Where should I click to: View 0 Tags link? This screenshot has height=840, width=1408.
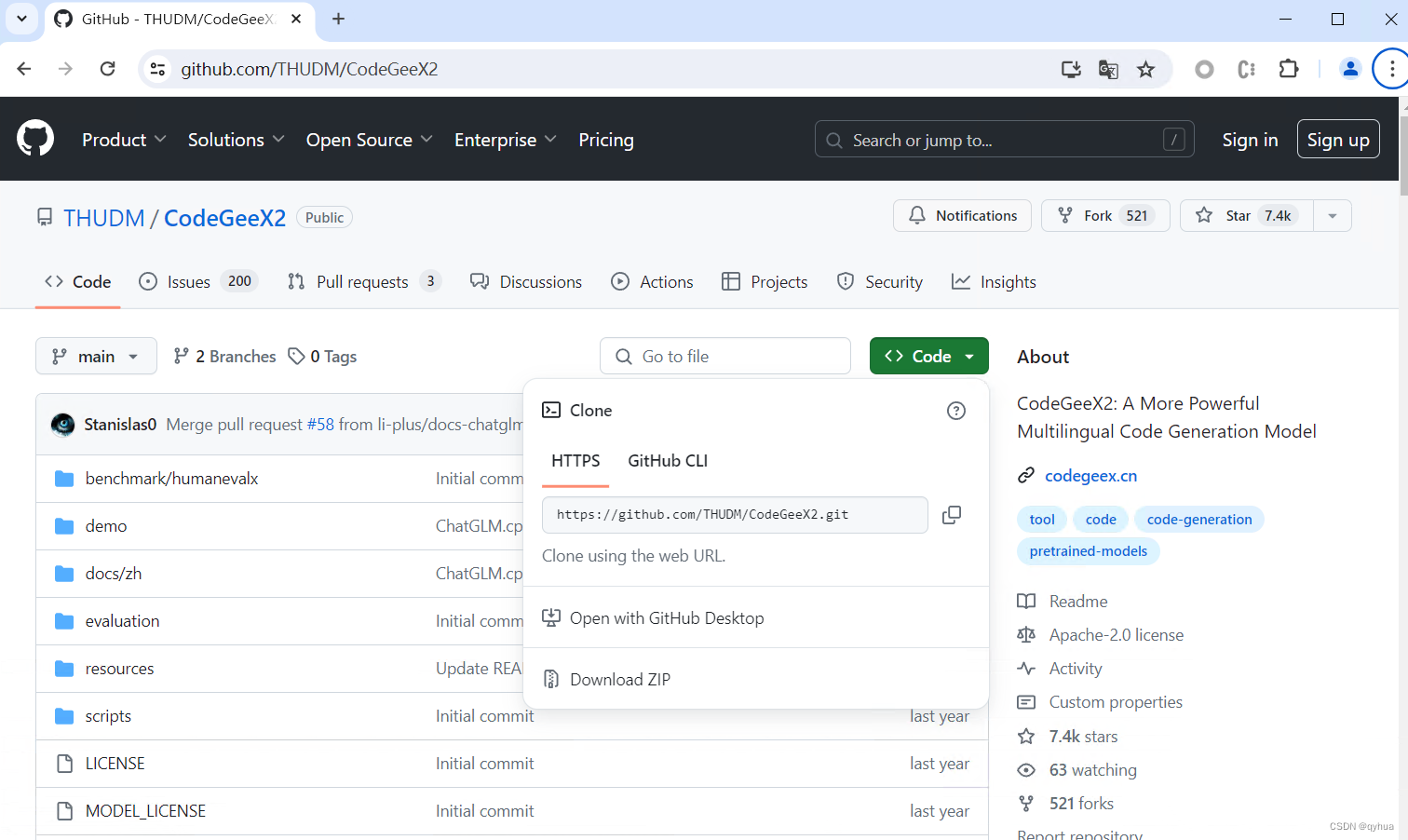click(322, 357)
